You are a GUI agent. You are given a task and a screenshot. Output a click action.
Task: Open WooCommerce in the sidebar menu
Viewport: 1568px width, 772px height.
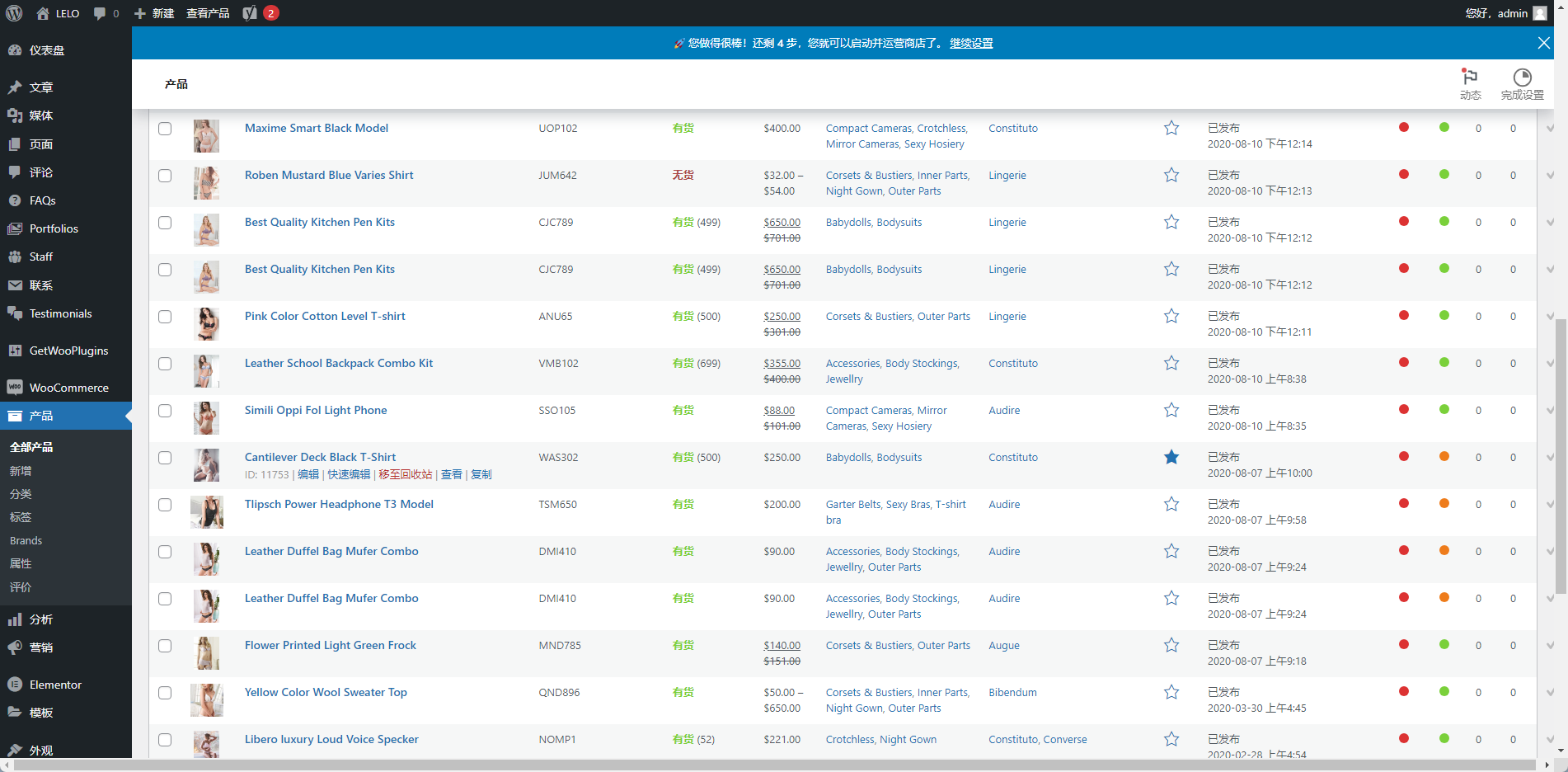(68, 388)
